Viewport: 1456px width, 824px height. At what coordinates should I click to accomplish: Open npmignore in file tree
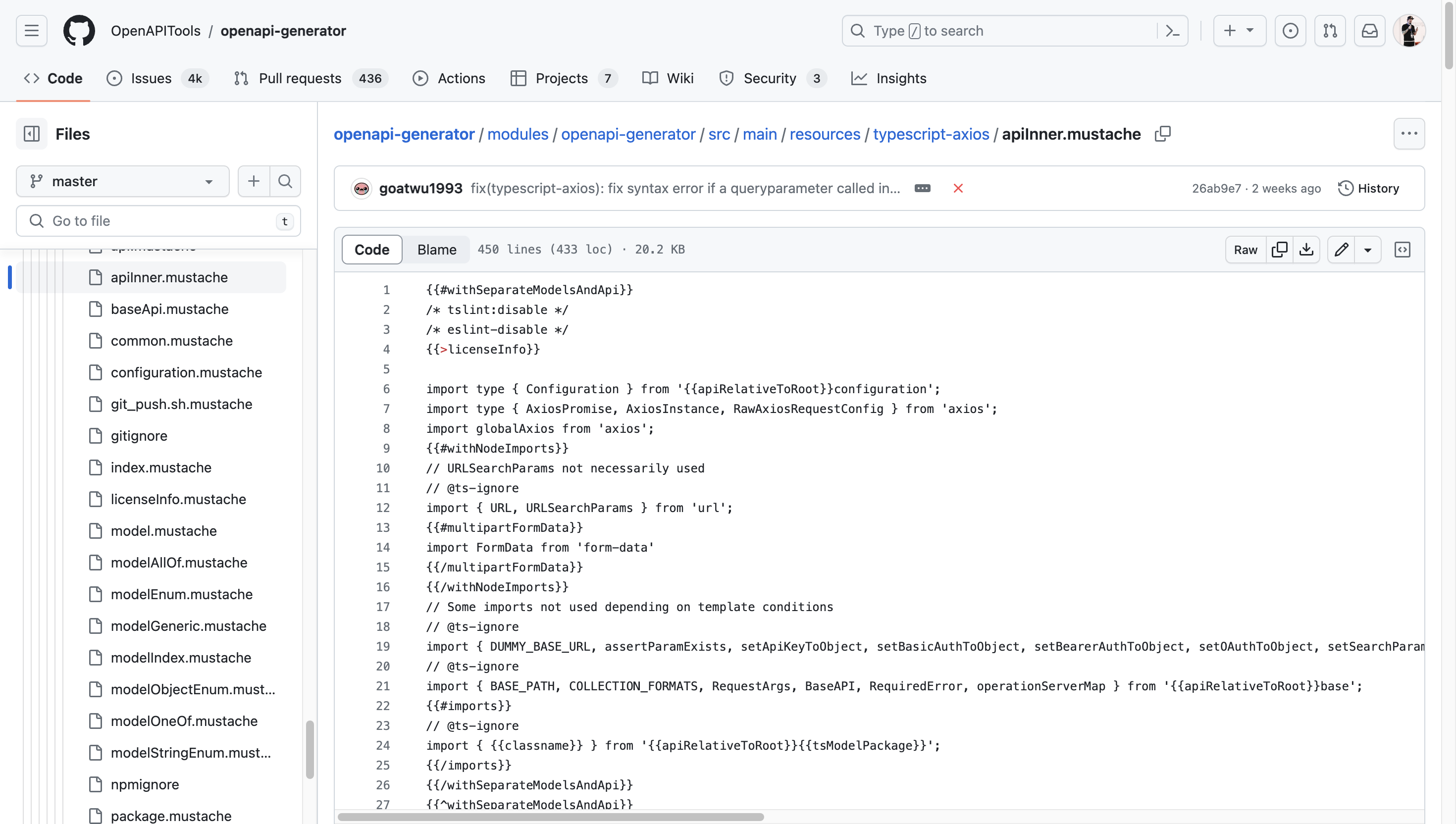145,784
